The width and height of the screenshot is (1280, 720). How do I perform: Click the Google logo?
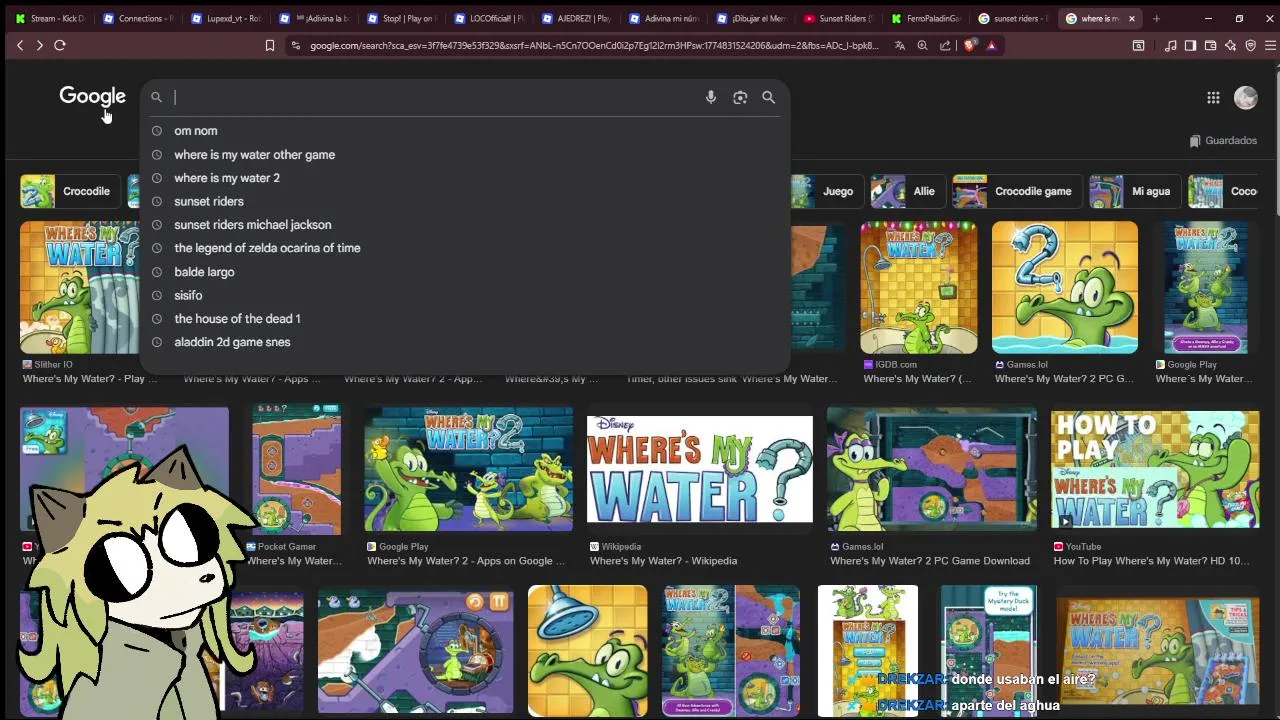pyautogui.click(x=92, y=97)
